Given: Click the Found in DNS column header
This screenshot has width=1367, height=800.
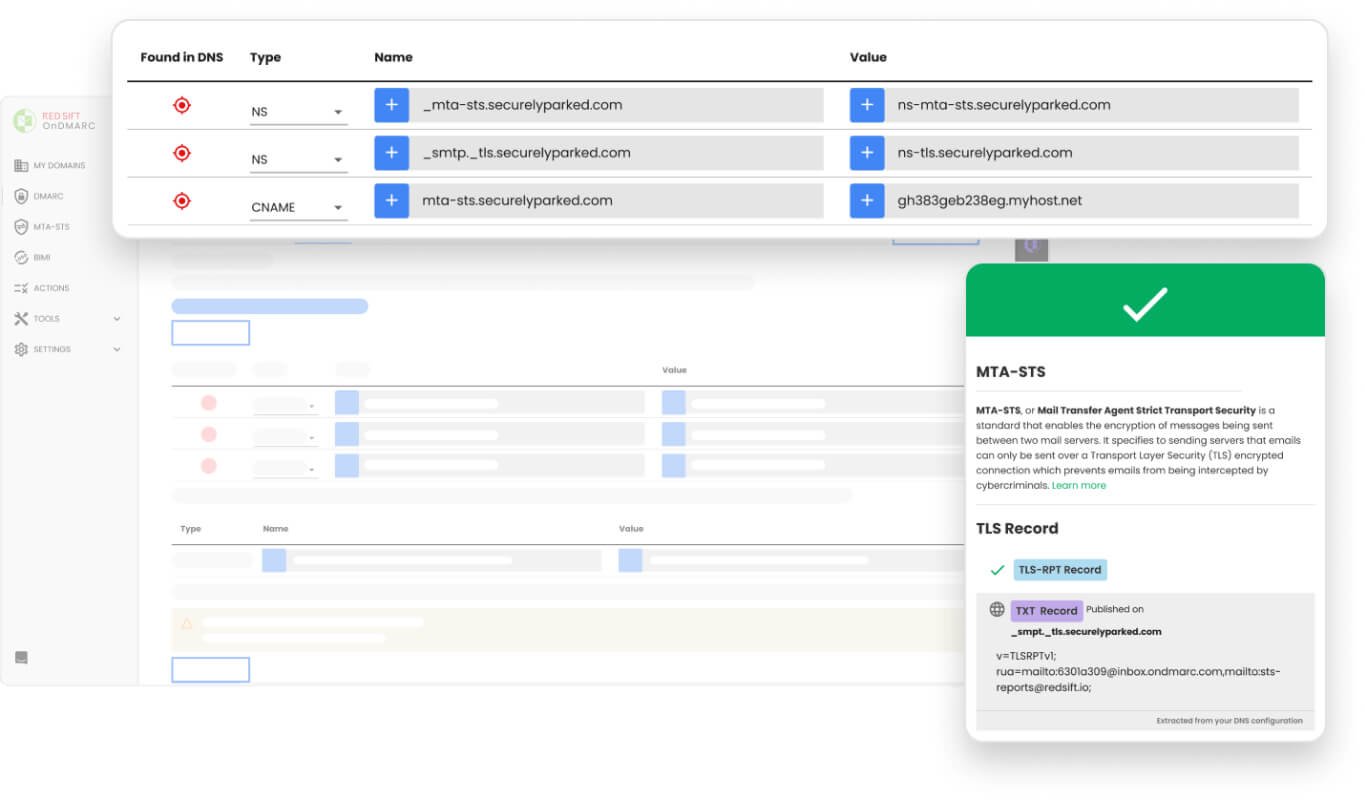Looking at the screenshot, I should 182,57.
